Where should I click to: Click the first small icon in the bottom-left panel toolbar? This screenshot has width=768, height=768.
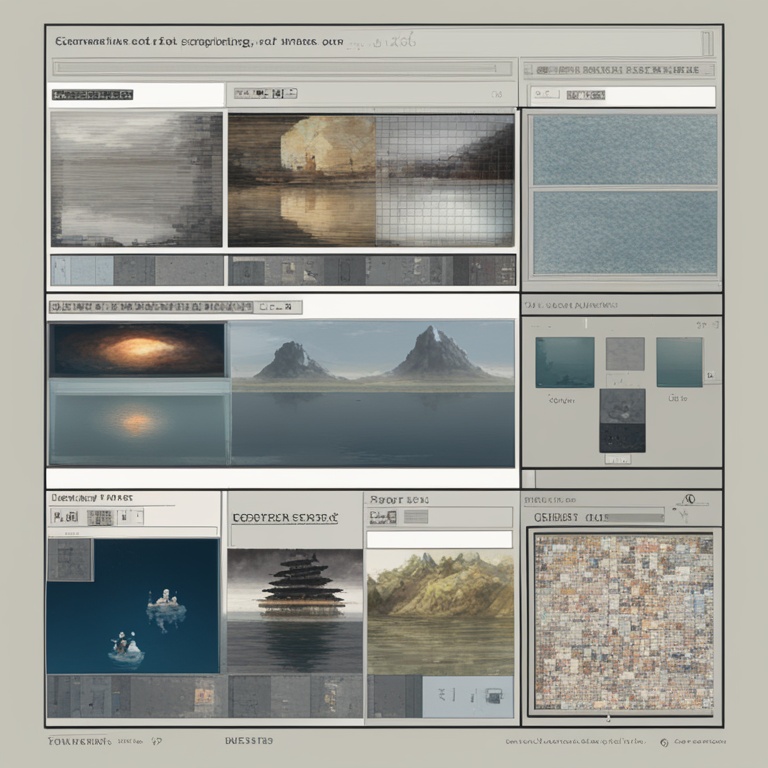pyautogui.click(x=65, y=517)
